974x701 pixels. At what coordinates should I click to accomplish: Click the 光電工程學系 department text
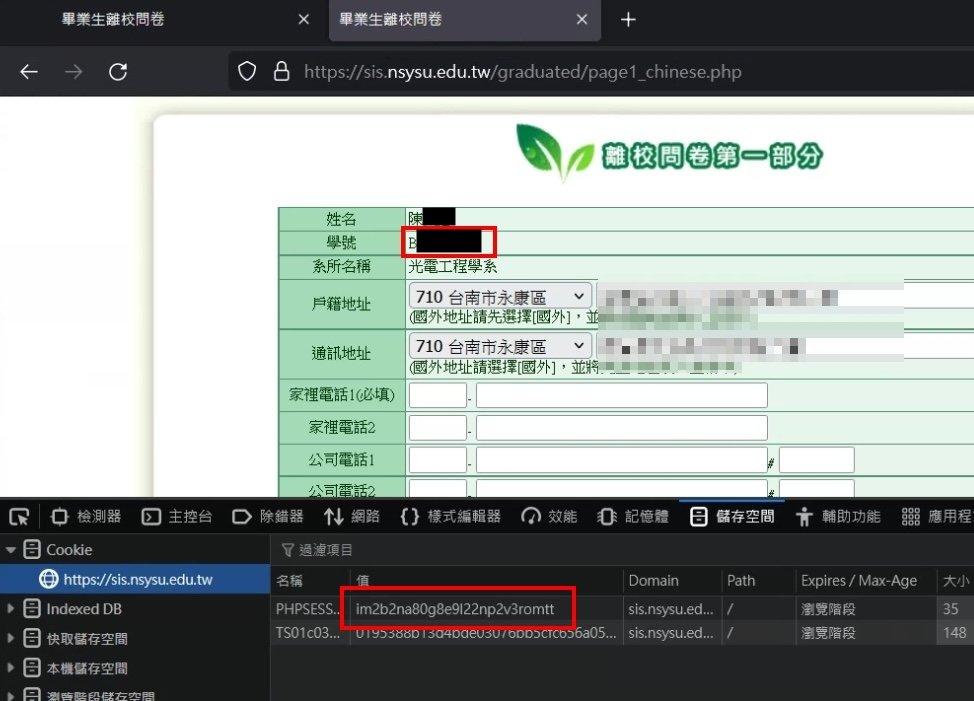(453, 267)
